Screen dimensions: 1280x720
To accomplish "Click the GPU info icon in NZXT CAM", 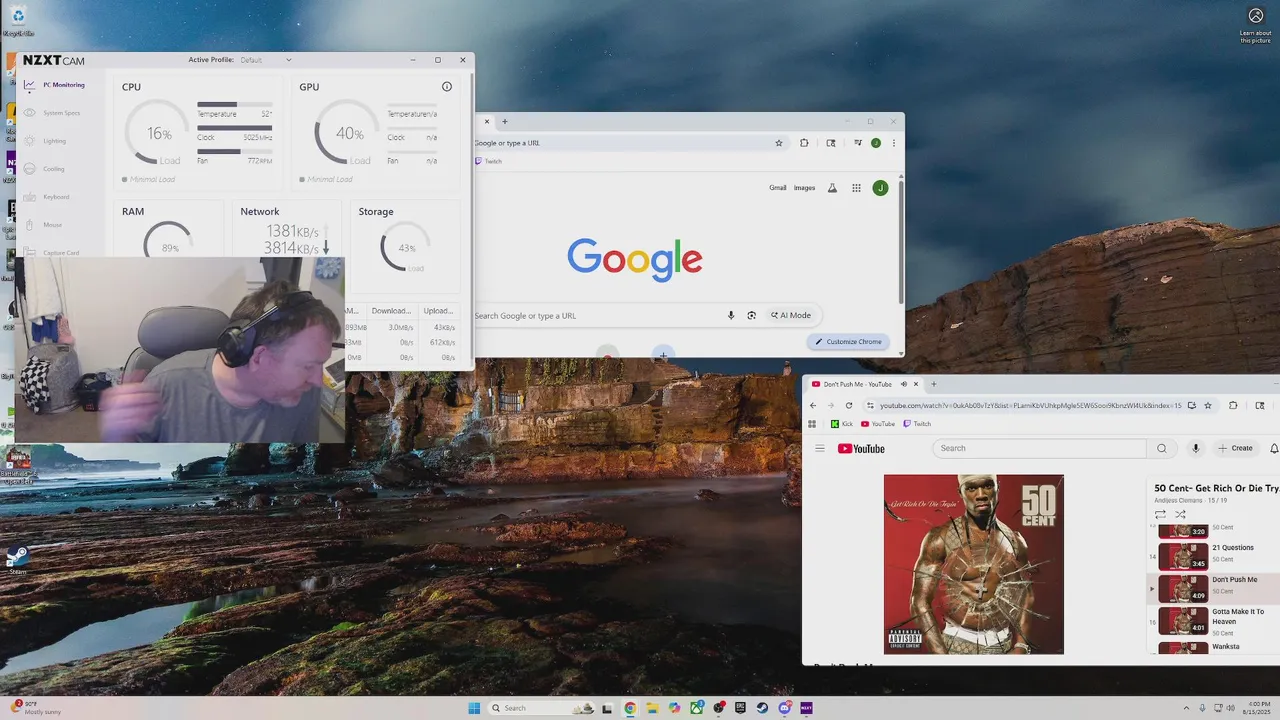I will point(447,87).
